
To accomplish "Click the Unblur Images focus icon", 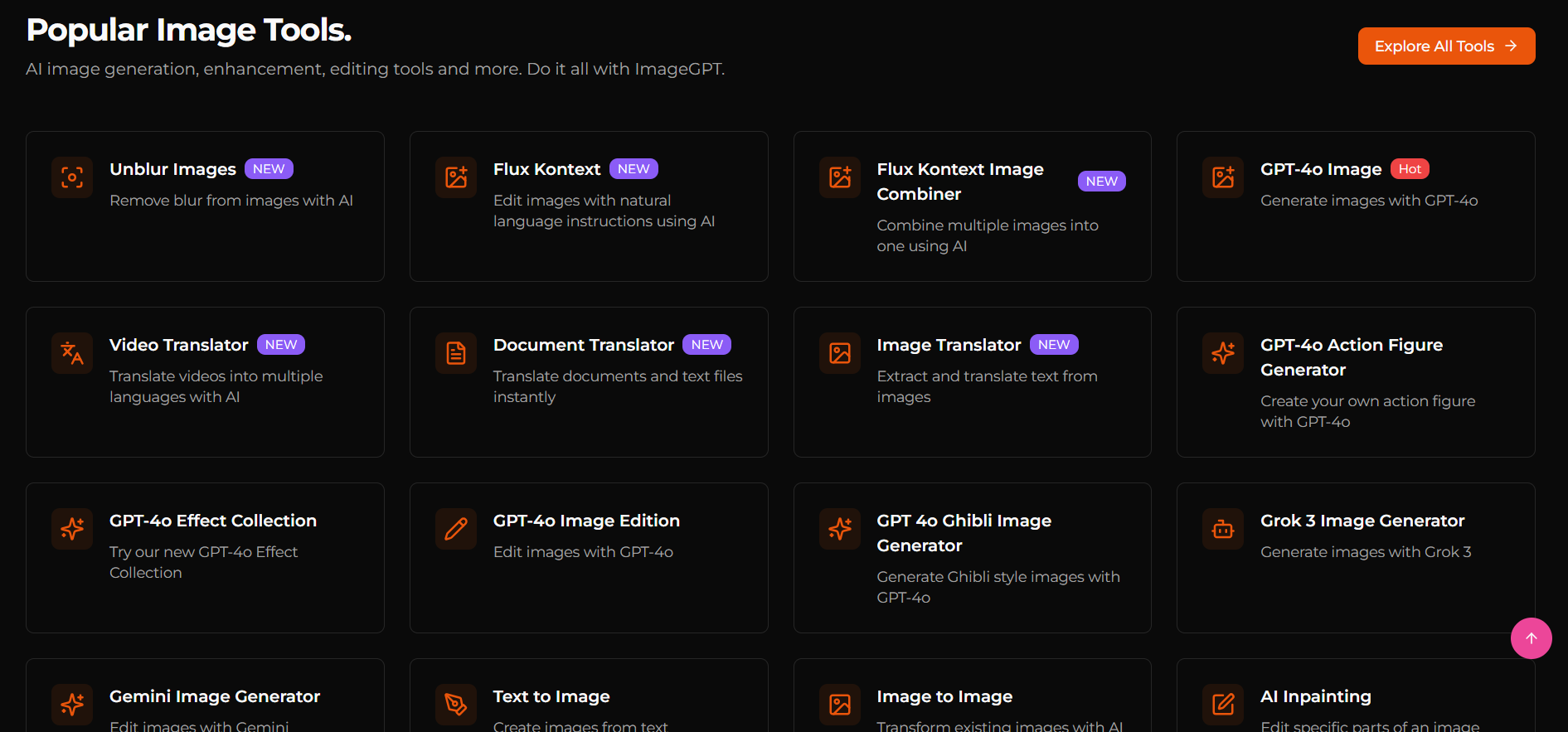I will click(x=72, y=177).
